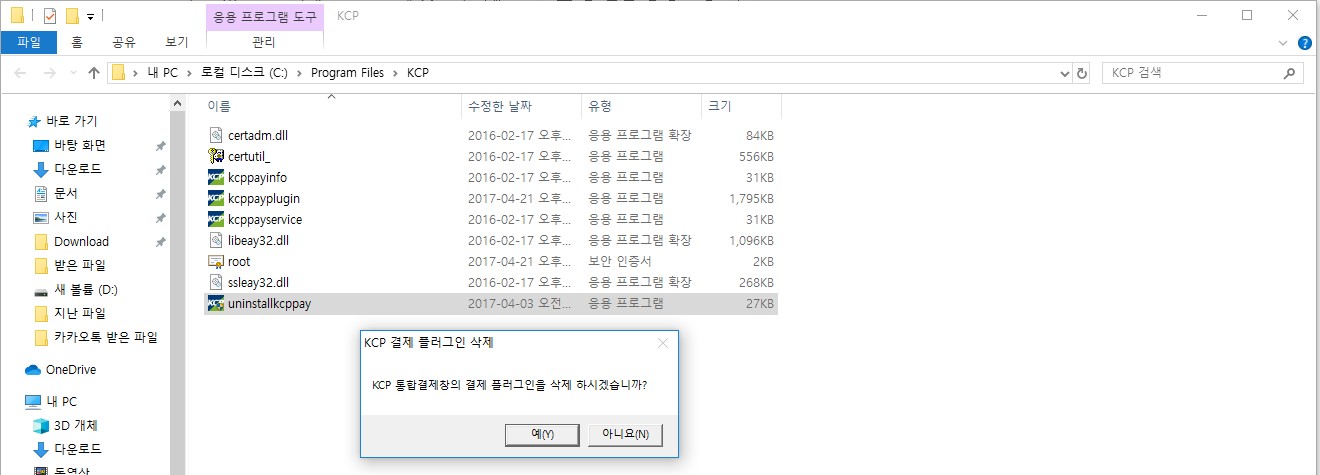1320x475 pixels.
Task: Open the 지난 파일 folder in sidebar
Action: point(80,313)
